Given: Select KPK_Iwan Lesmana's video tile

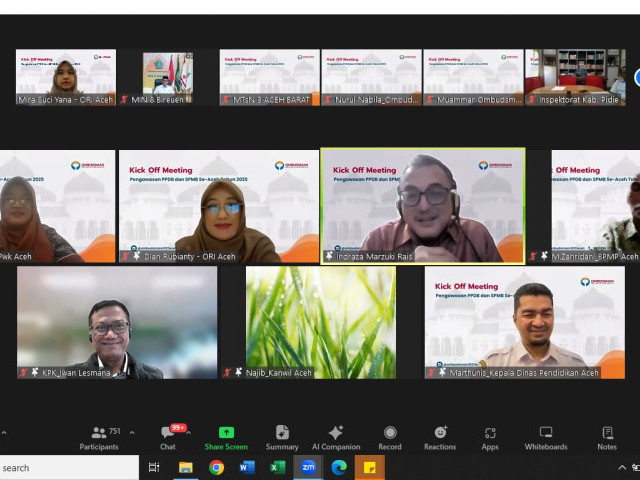Looking at the screenshot, I should (117, 322).
